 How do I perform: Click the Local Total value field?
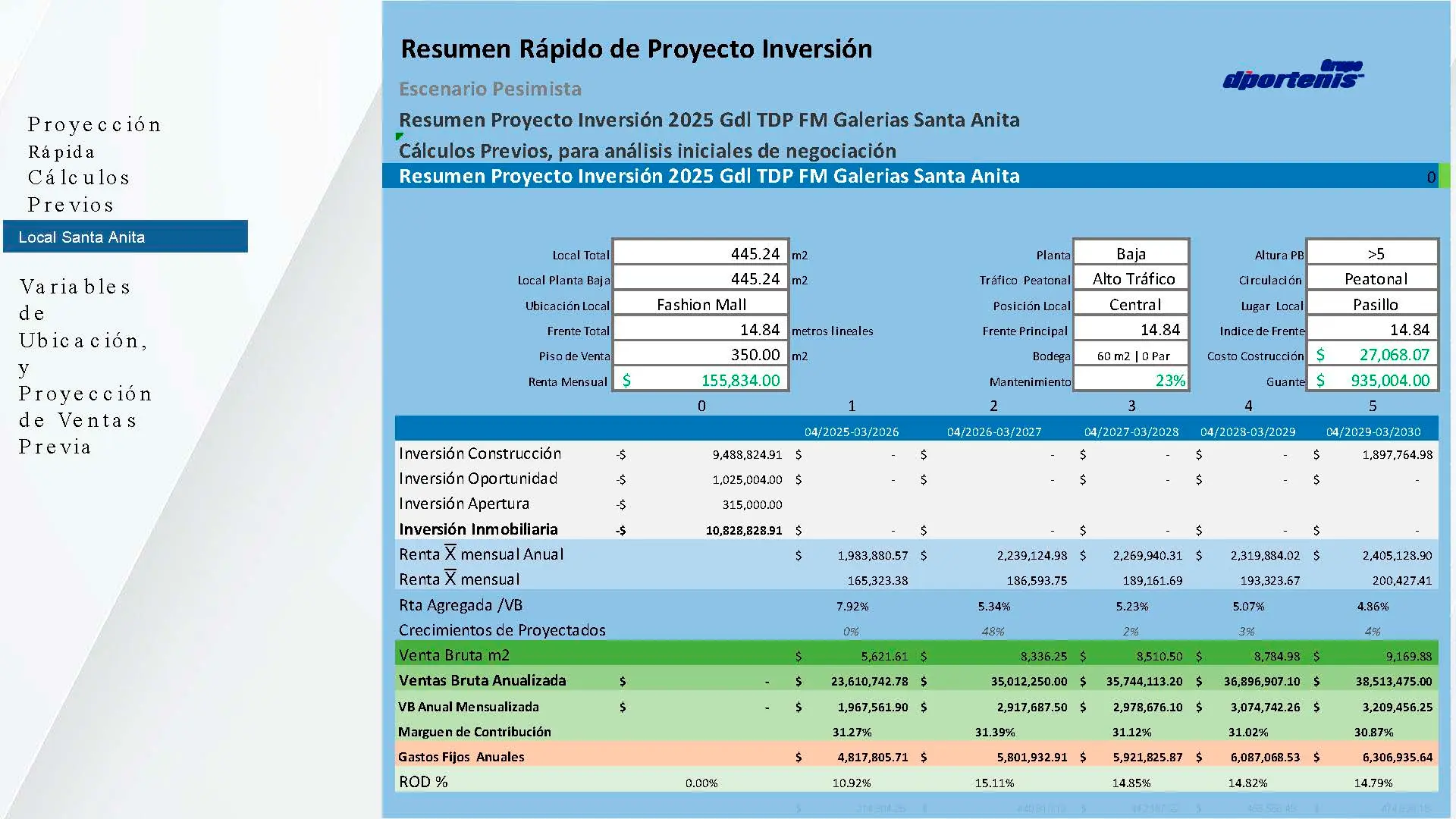tap(700, 253)
